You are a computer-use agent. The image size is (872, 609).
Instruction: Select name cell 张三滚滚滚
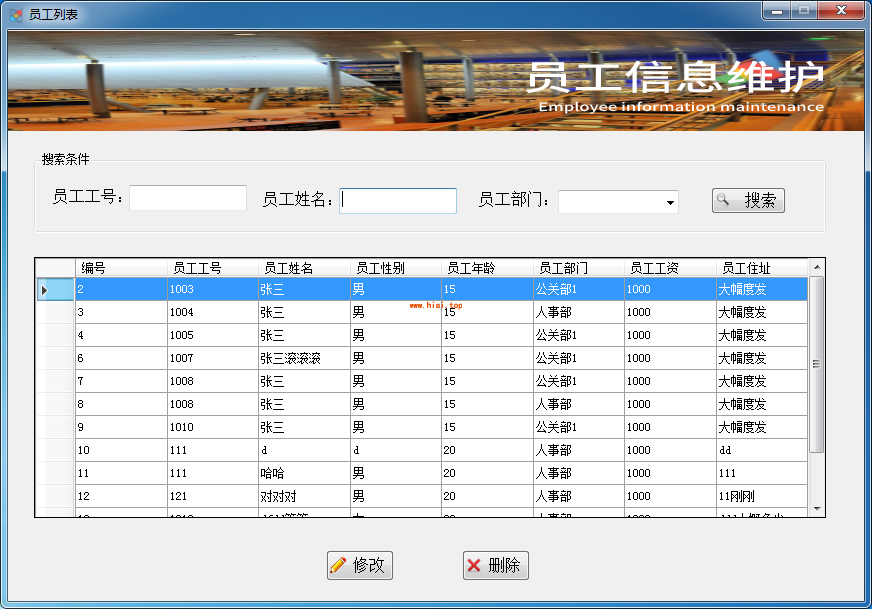coord(304,358)
